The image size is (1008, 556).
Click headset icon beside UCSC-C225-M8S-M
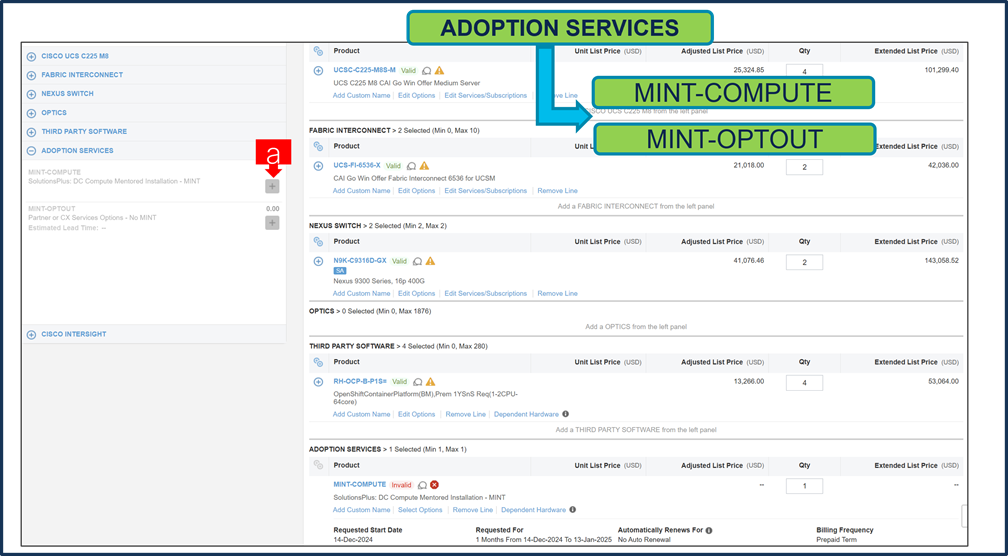tap(426, 71)
